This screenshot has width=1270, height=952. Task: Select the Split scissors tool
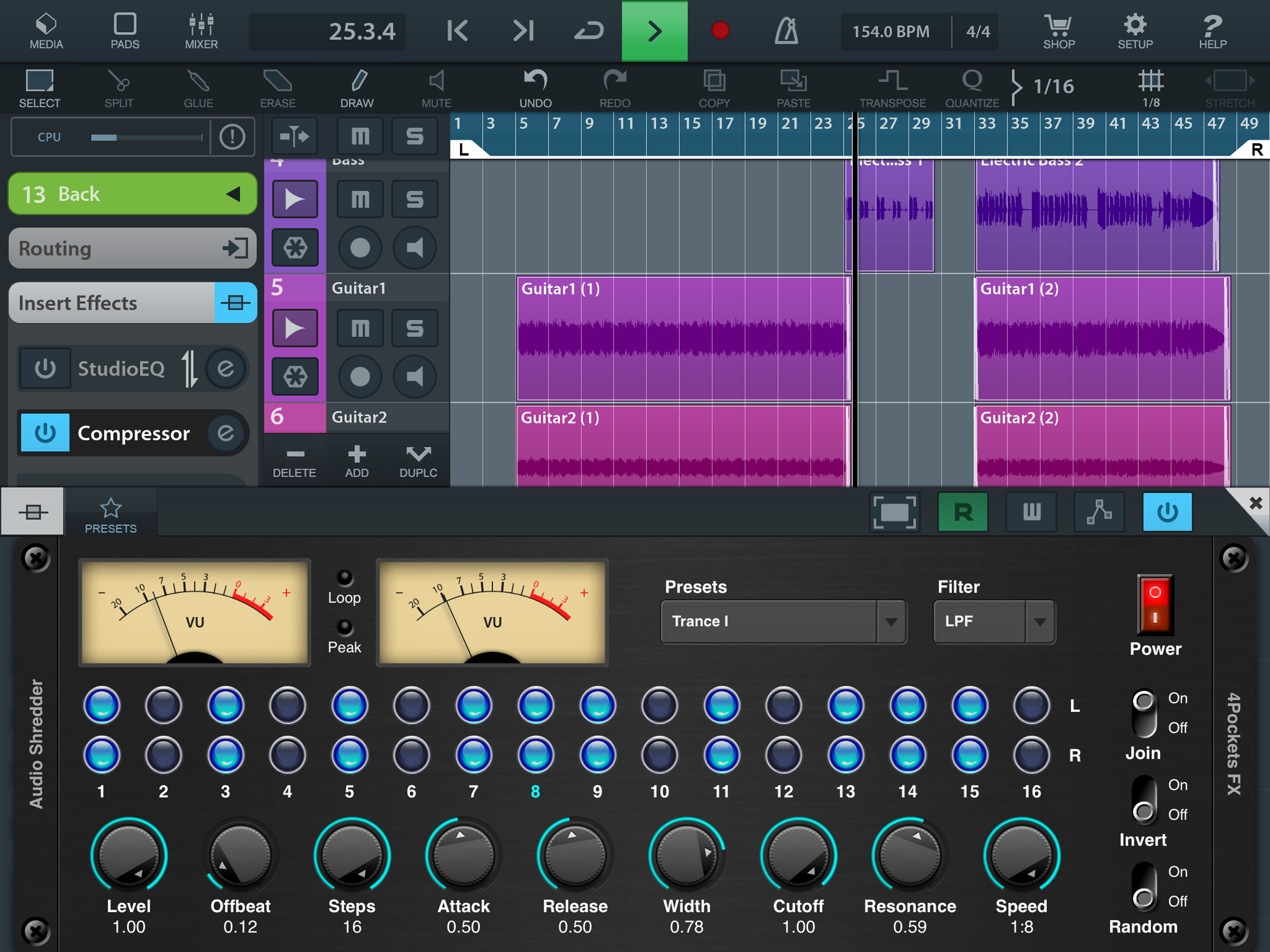119,88
